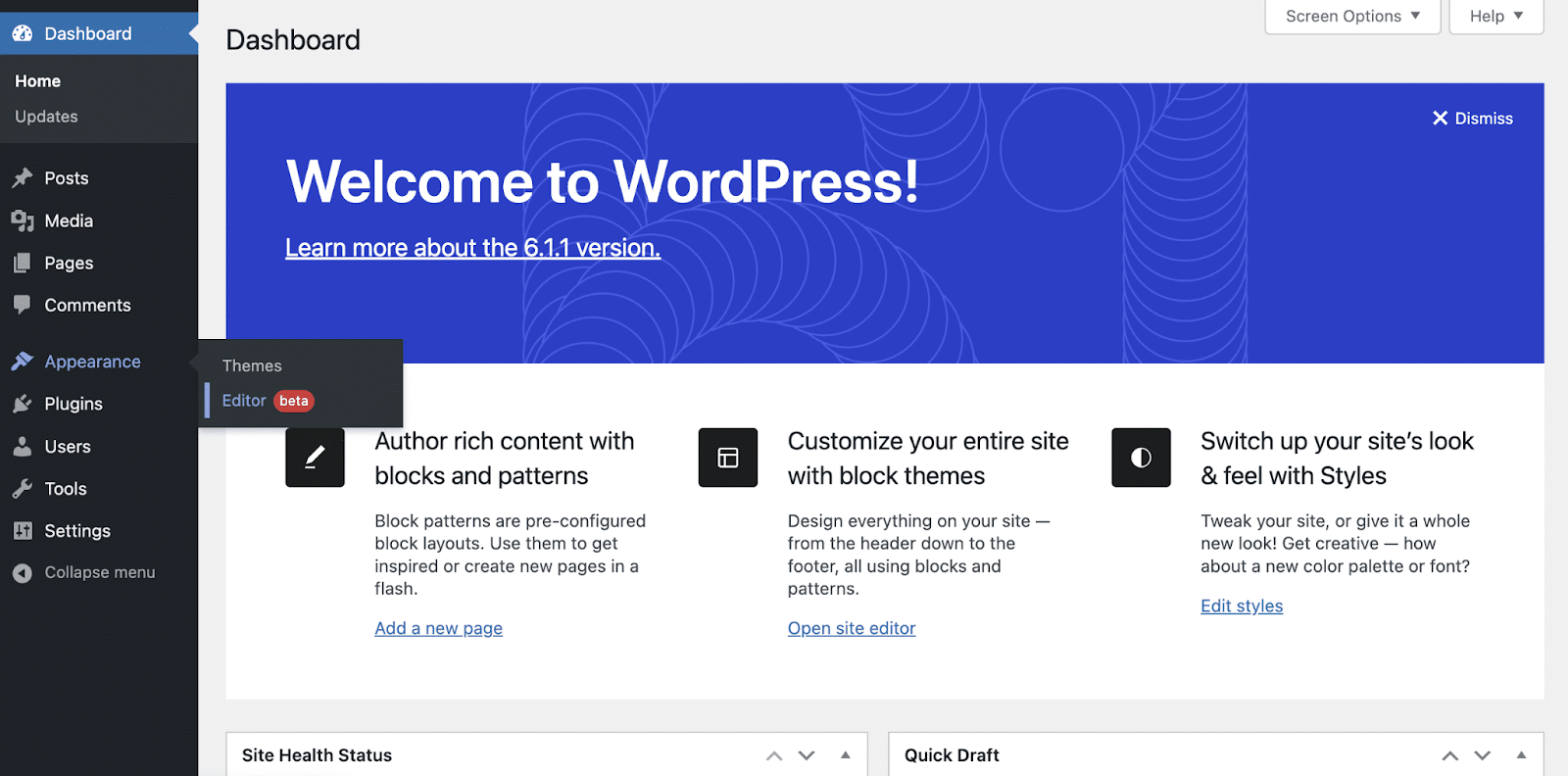Click the Plugins plug icon
The width and height of the screenshot is (1568, 776).
(x=23, y=404)
